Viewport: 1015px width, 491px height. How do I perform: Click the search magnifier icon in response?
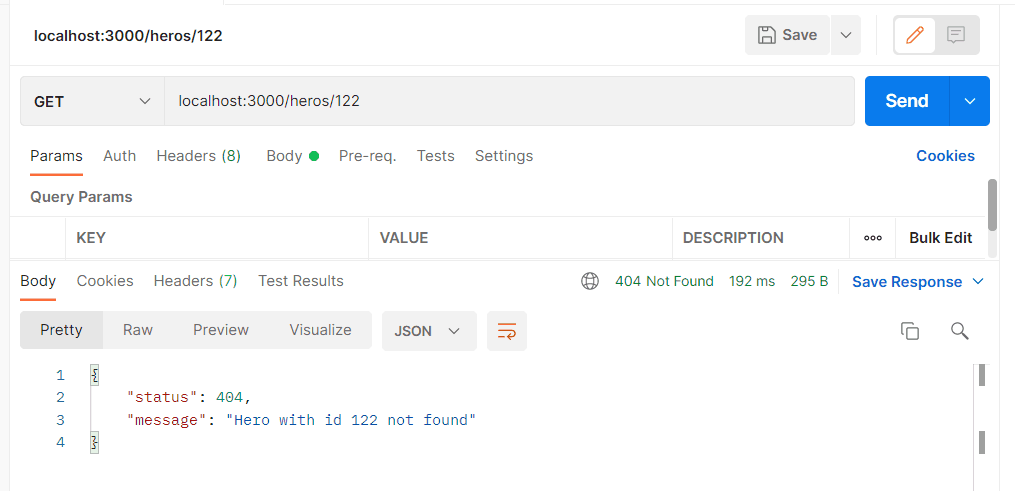point(959,331)
